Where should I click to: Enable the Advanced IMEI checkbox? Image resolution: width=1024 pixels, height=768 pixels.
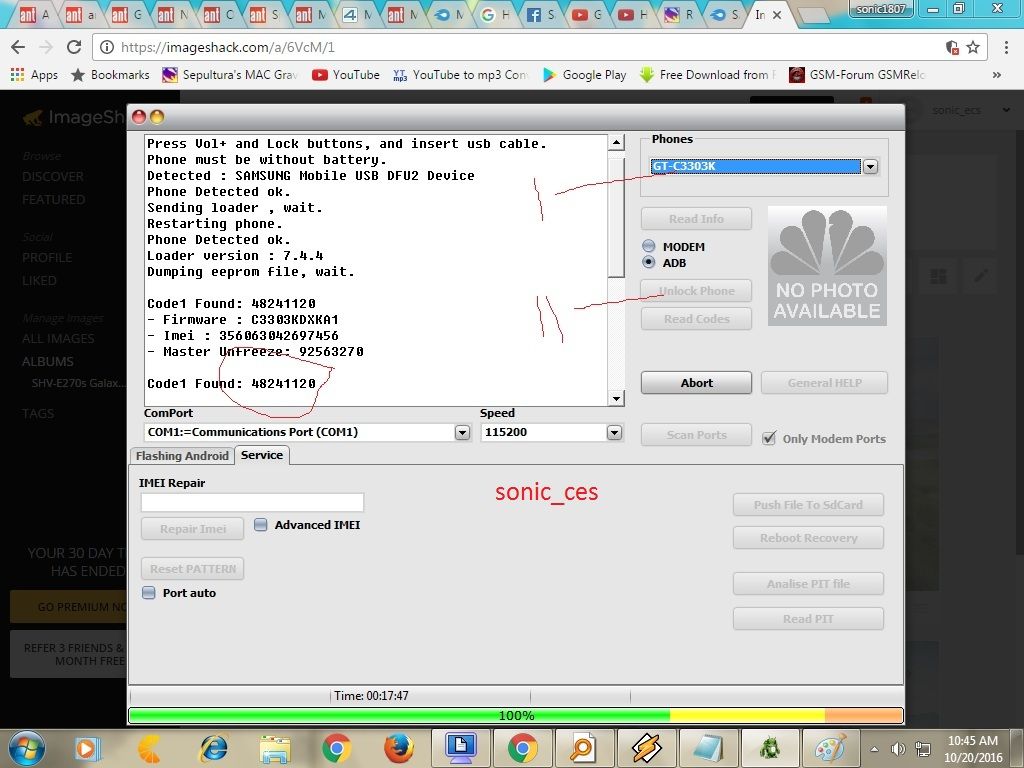[261, 525]
